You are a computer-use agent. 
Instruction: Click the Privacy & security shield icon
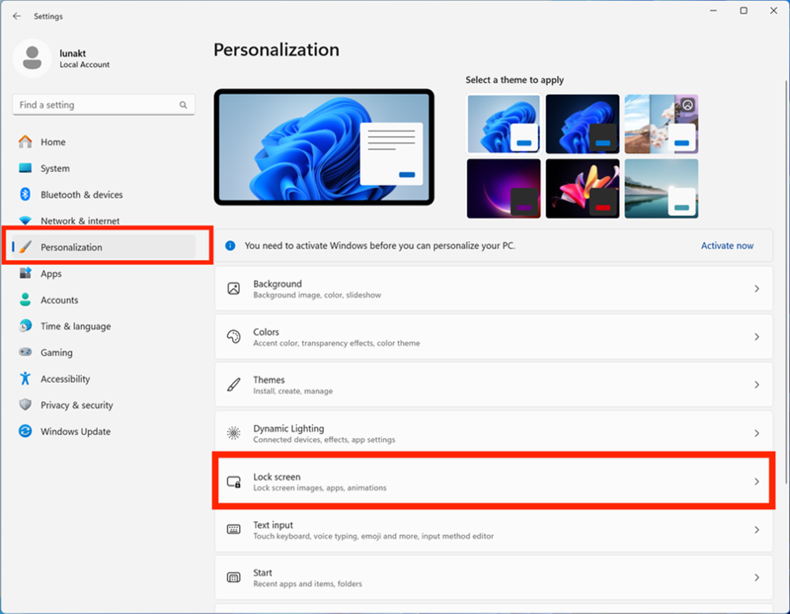[x=25, y=405]
